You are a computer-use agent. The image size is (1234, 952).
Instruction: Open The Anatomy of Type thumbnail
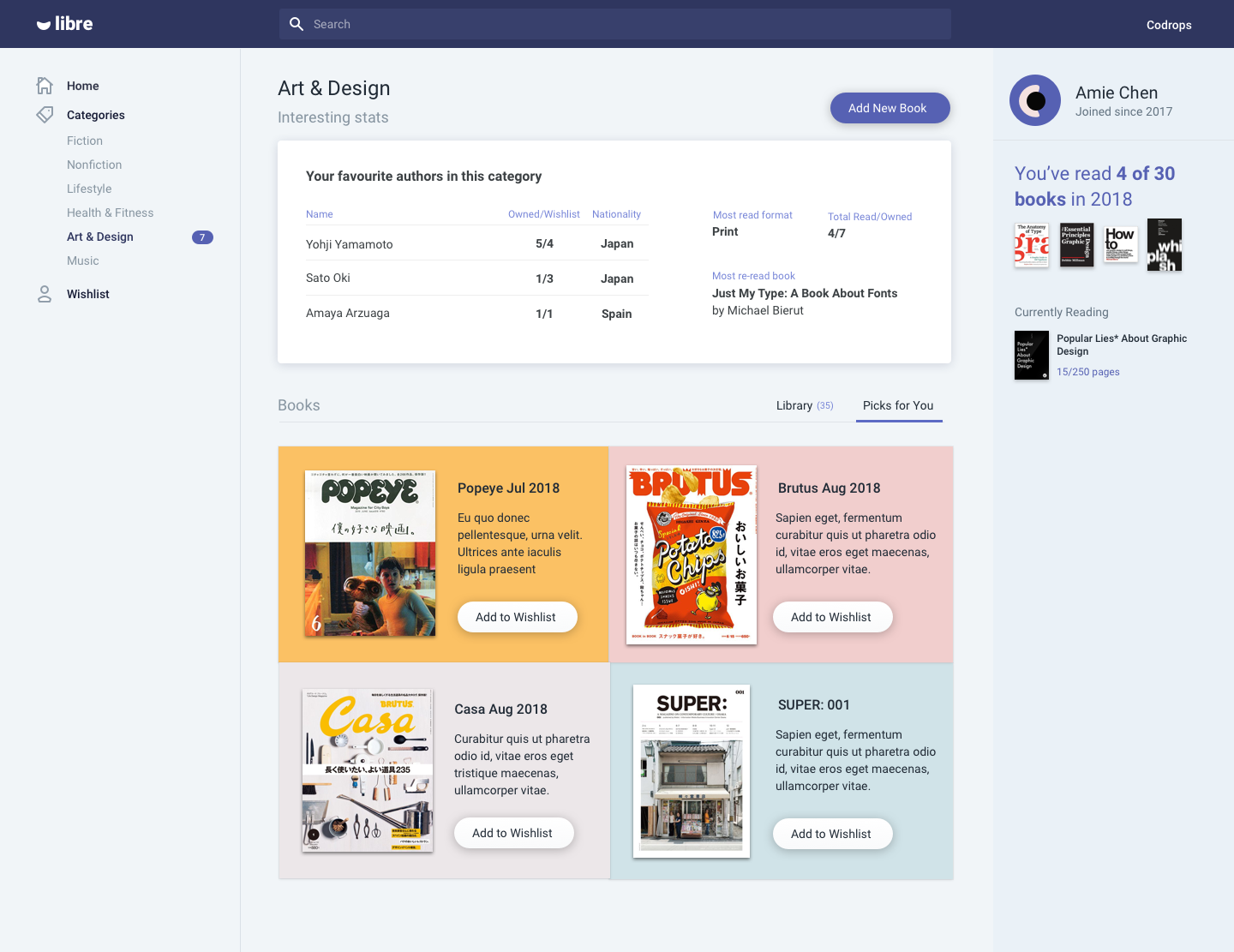(1032, 245)
